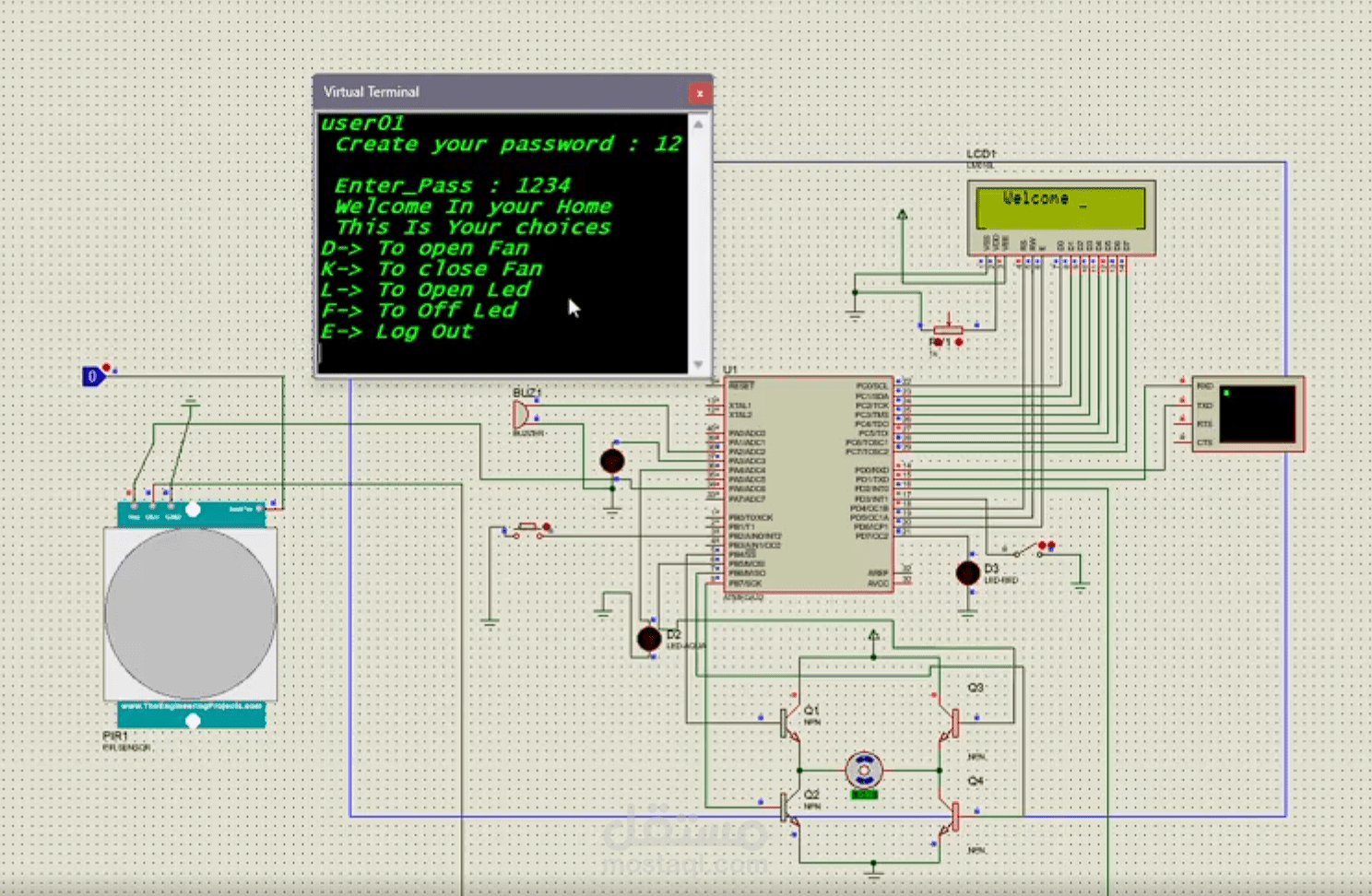Expand the Virtual Terminal scroll arrow downward
The width and height of the screenshot is (1372, 896).
click(x=698, y=364)
